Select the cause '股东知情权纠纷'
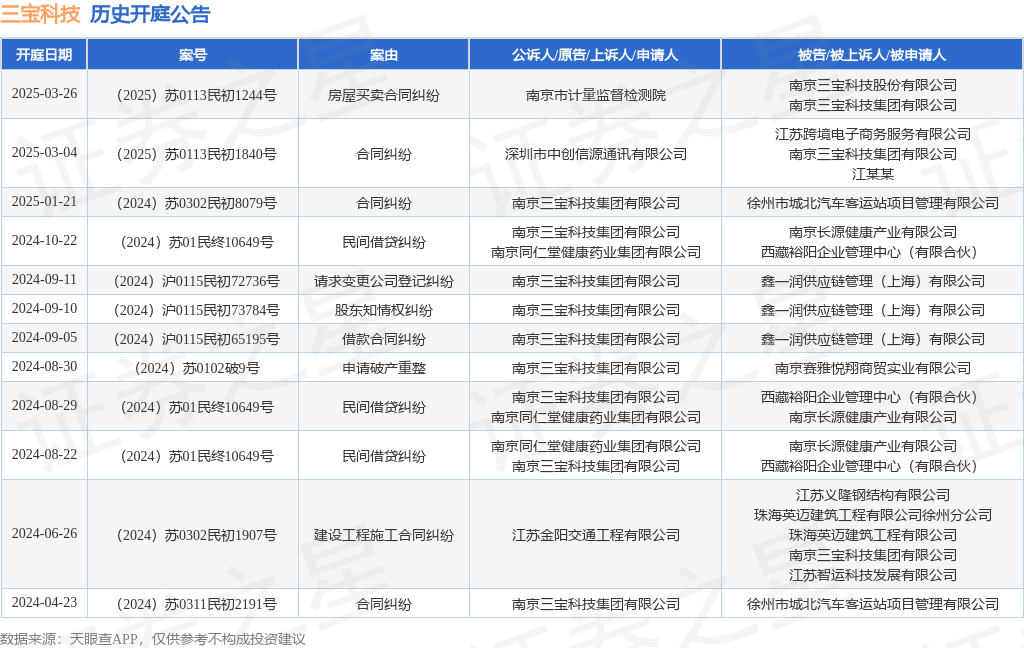1024x648 pixels. (x=383, y=310)
